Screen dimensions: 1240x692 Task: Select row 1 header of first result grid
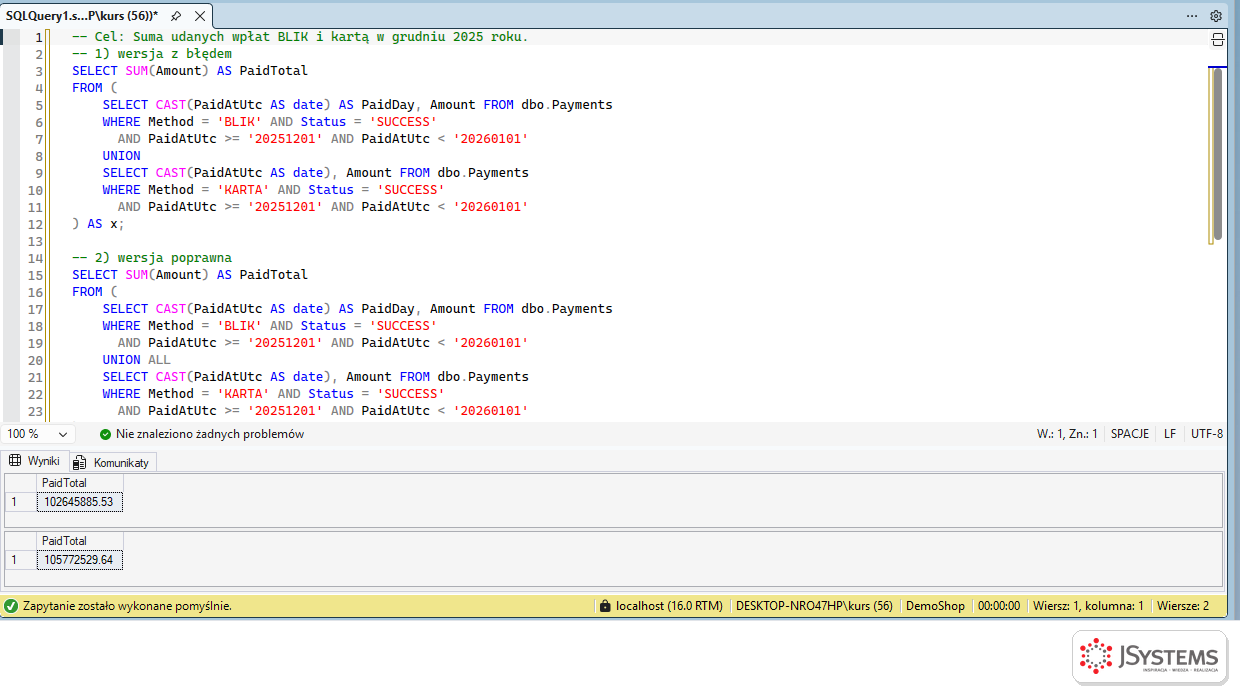tap(21, 502)
